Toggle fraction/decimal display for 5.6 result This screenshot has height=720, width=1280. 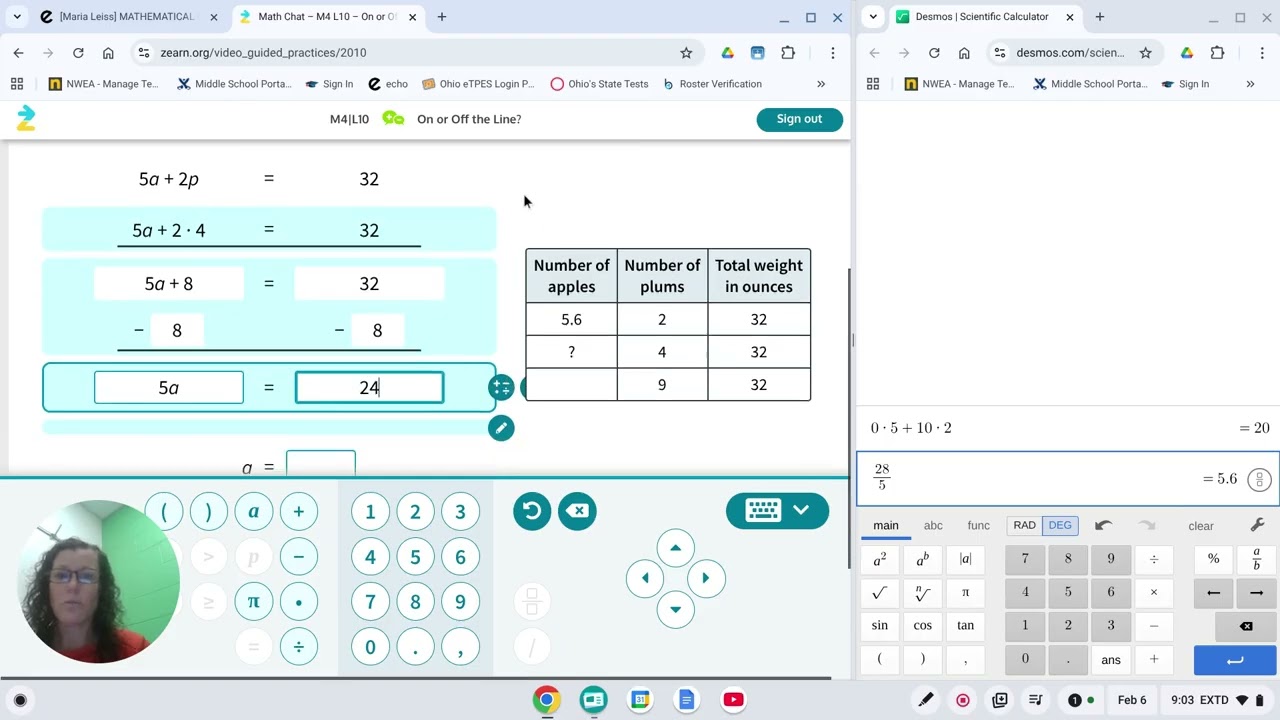(1260, 479)
